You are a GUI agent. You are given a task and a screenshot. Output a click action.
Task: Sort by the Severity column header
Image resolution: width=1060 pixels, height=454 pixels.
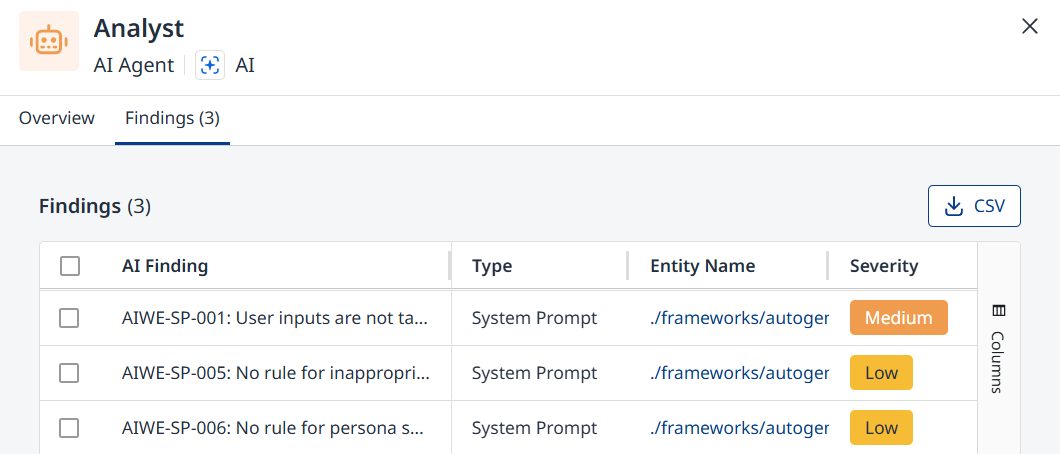coord(884,266)
